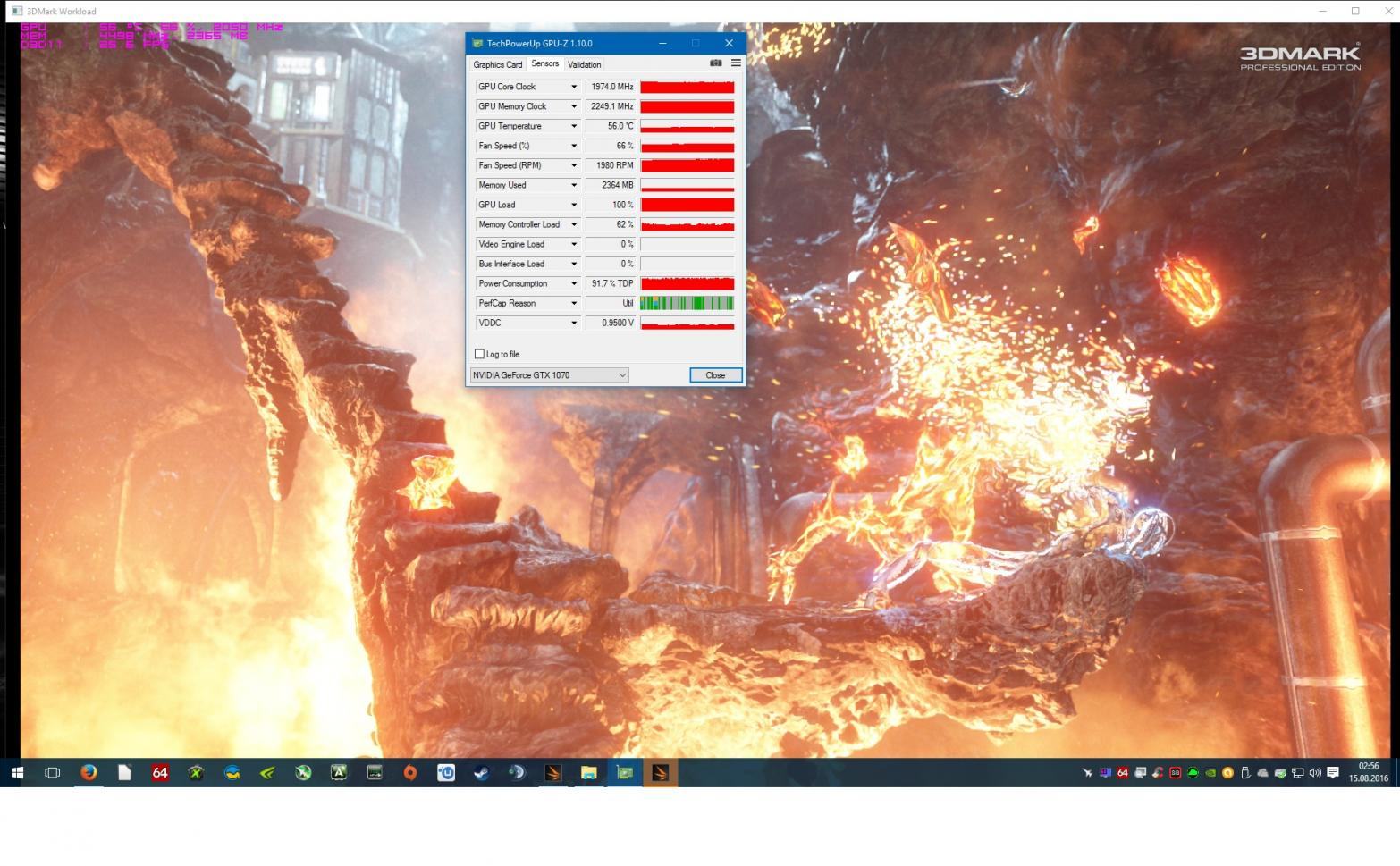Open the Origin taskbar icon

coord(410,773)
